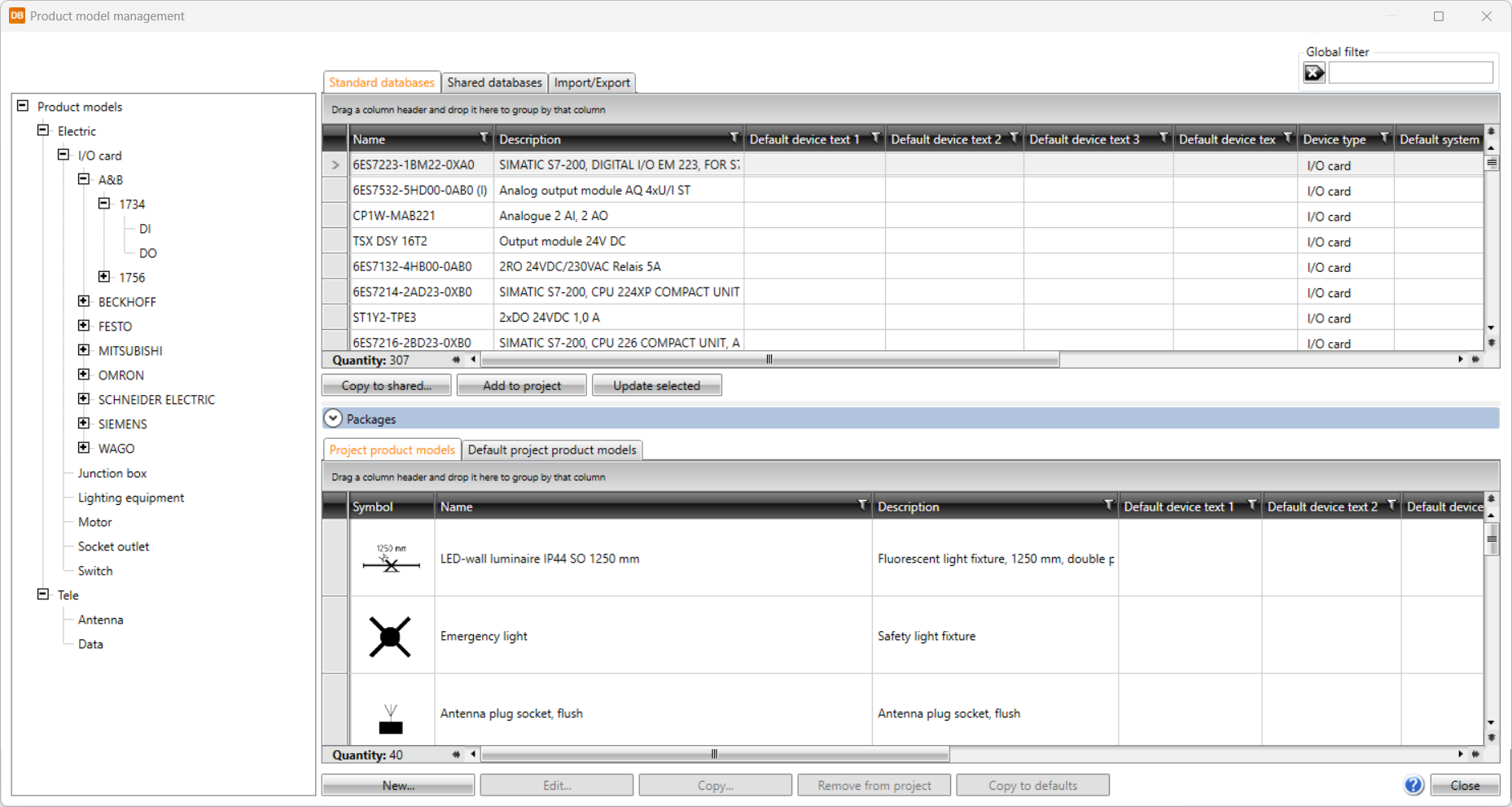Open the Default project product models tab
Viewport: 1512px width, 807px height.
(551, 450)
